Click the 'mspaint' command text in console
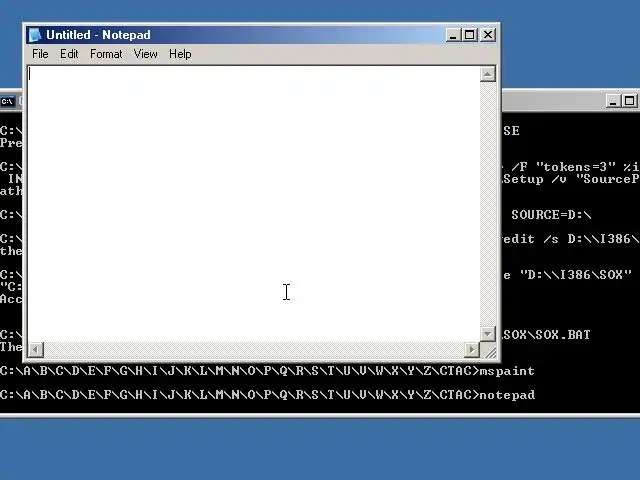 507,371
